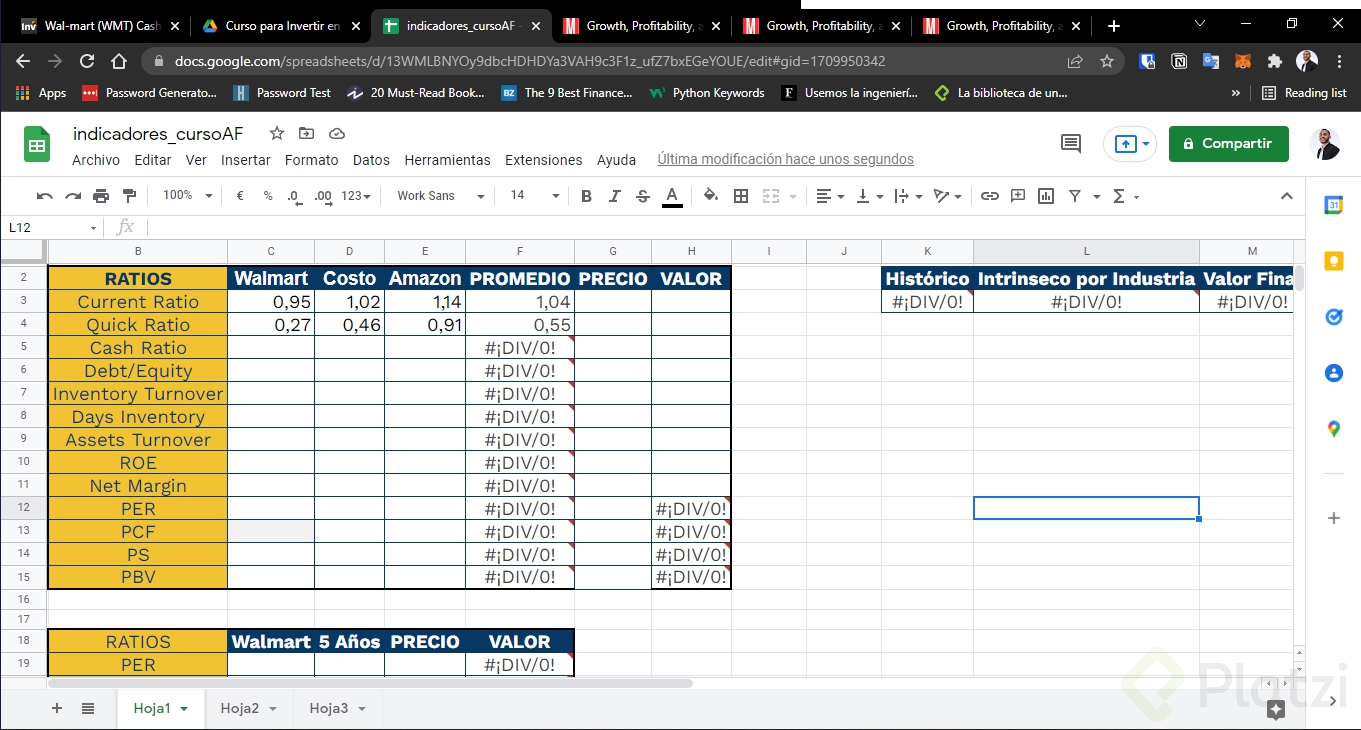
Task: Open the text color picker
Action: point(672,196)
